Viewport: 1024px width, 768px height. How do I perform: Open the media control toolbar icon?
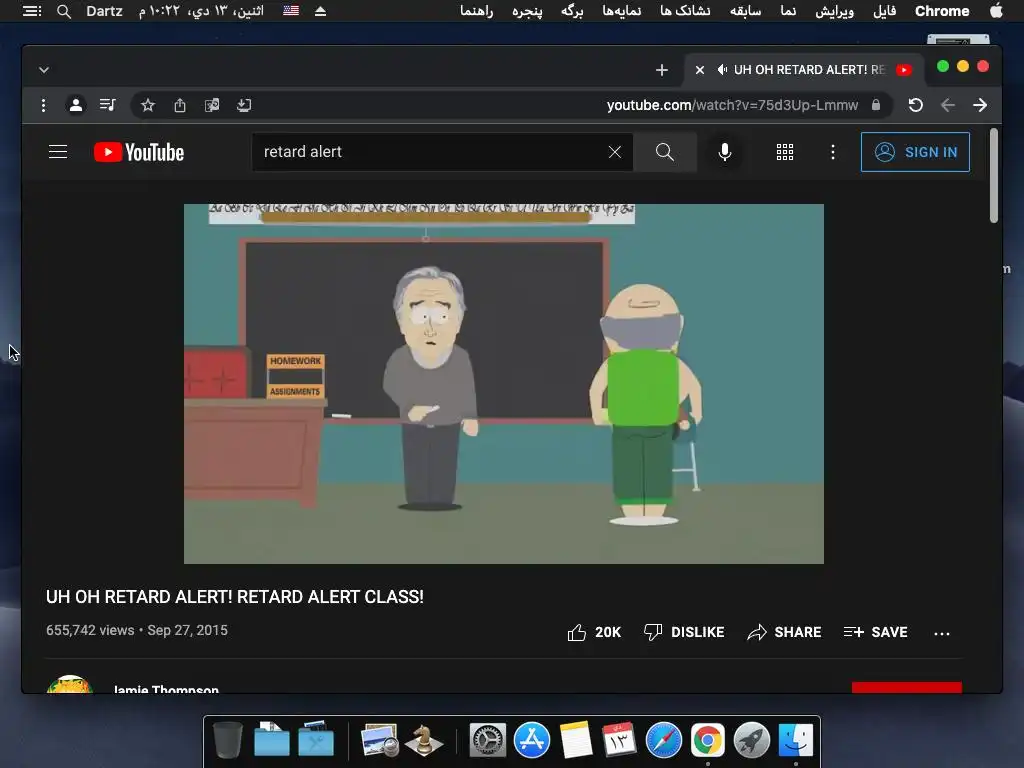click(x=108, y=104)
